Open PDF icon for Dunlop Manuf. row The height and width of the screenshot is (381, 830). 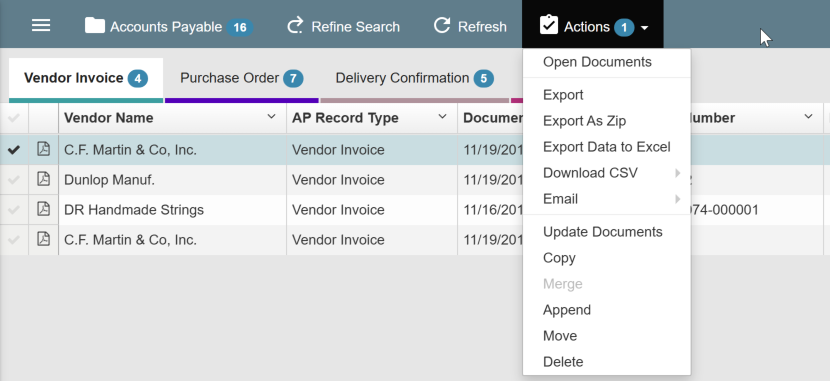click(x=43, y=179)
